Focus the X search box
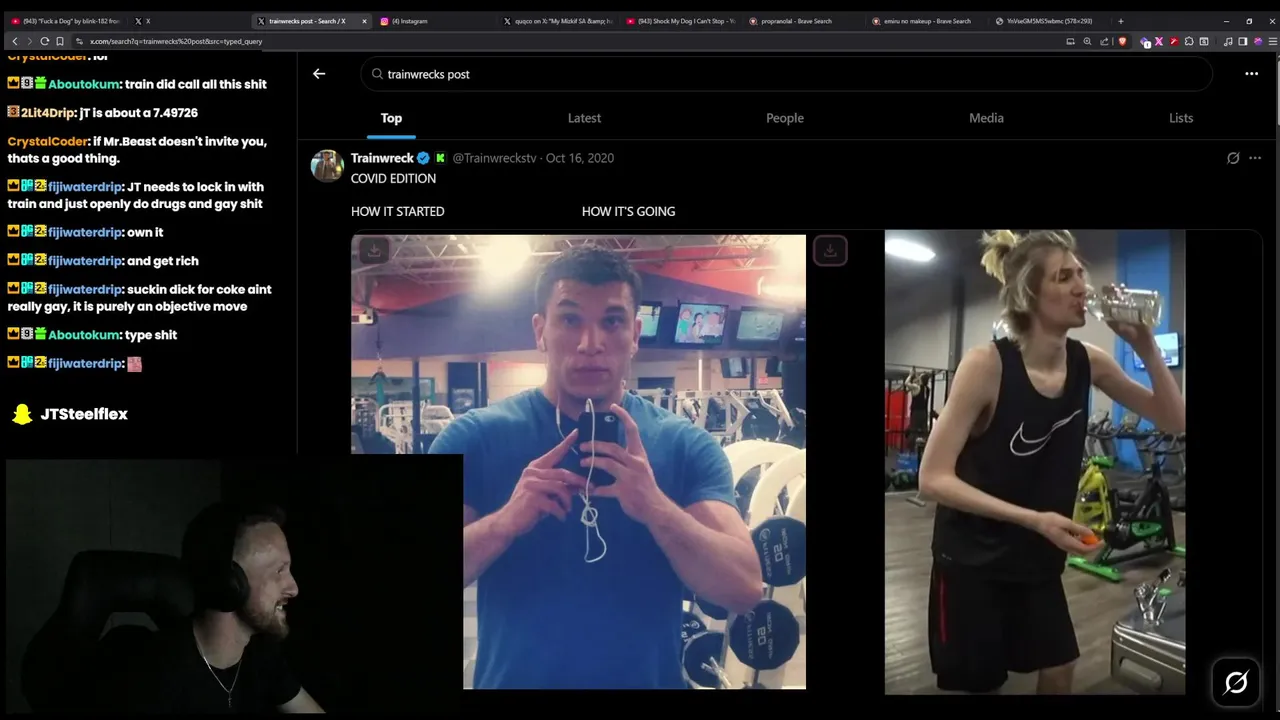The image size is (1280, 720). [x=786, y=74]
